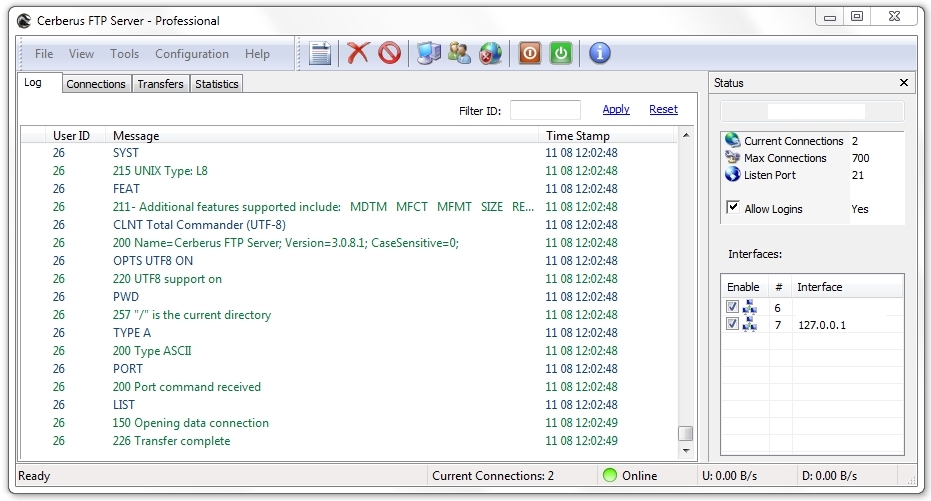Toggle Enable checkbox for interface 6
The image size is (931, 501).
732,306
